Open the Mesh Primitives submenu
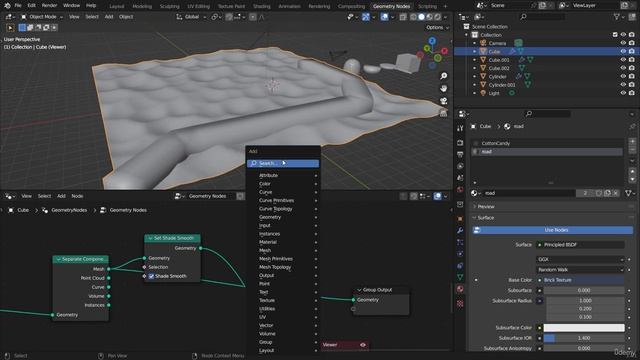Image resolution: width=640 pixels, height=360 pixels. (283, 259)
